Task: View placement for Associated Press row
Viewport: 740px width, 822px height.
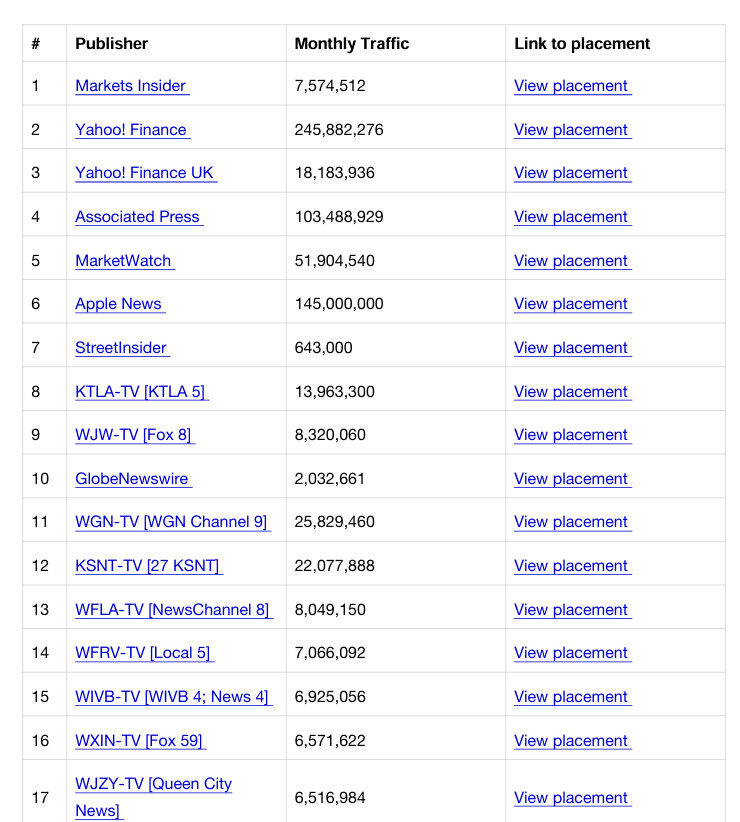Action: tap(572, 217)
